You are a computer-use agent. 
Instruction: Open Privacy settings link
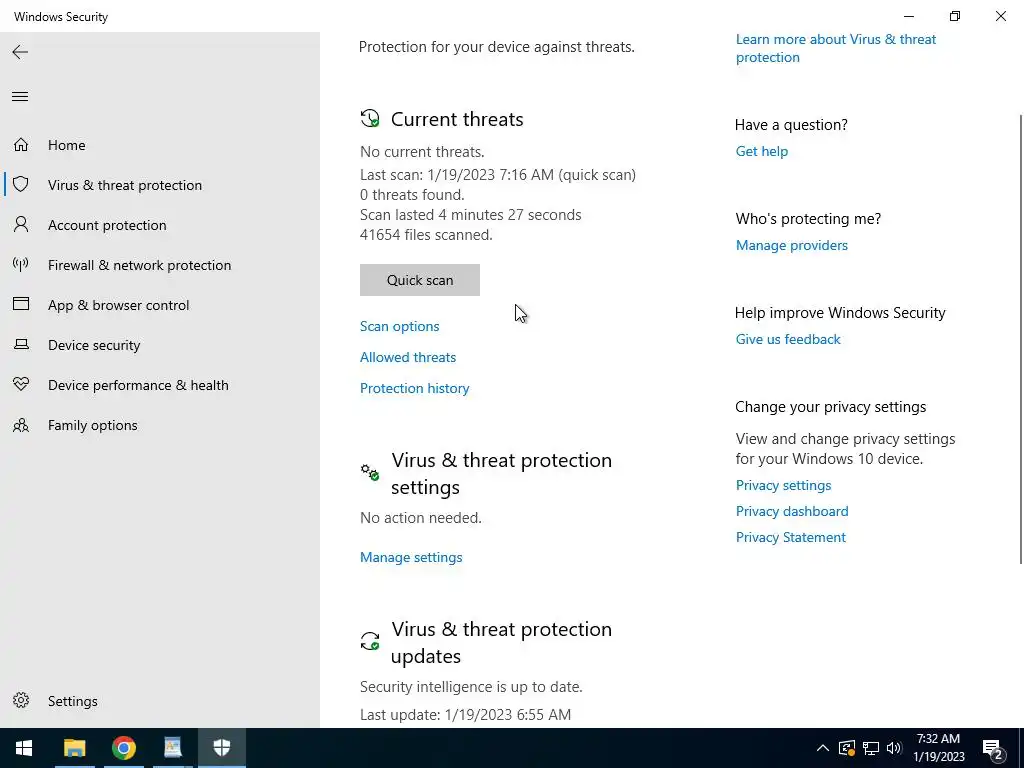[x=784, y=485]
